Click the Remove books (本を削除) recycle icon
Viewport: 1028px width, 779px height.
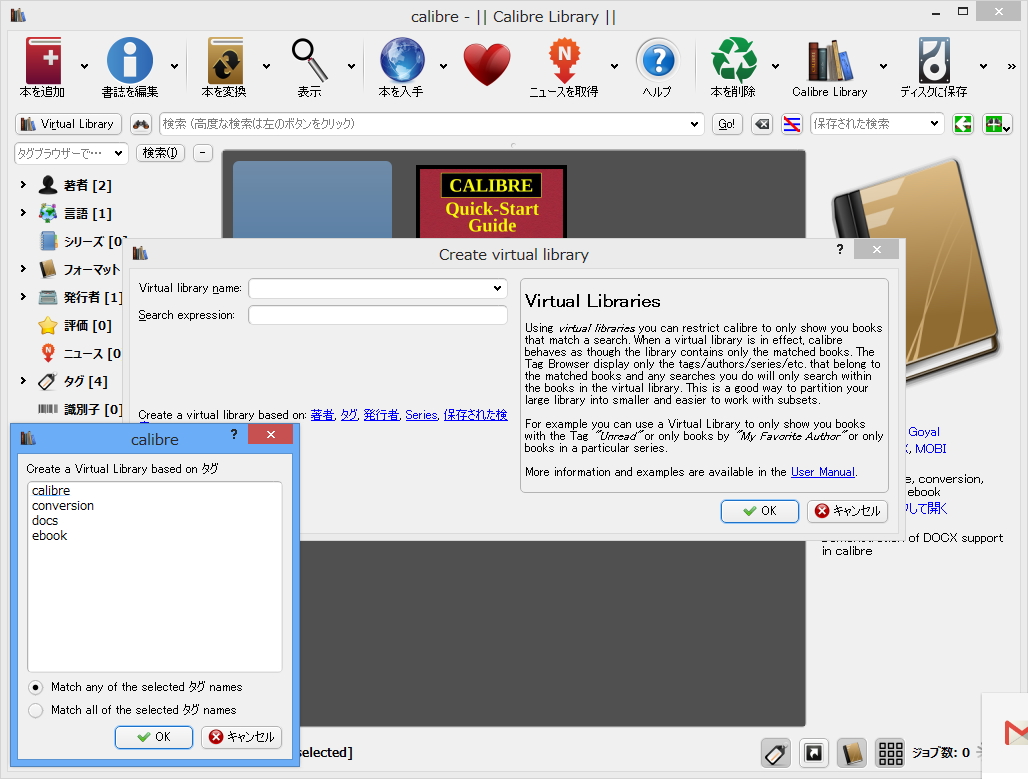(x=735, y=62)
